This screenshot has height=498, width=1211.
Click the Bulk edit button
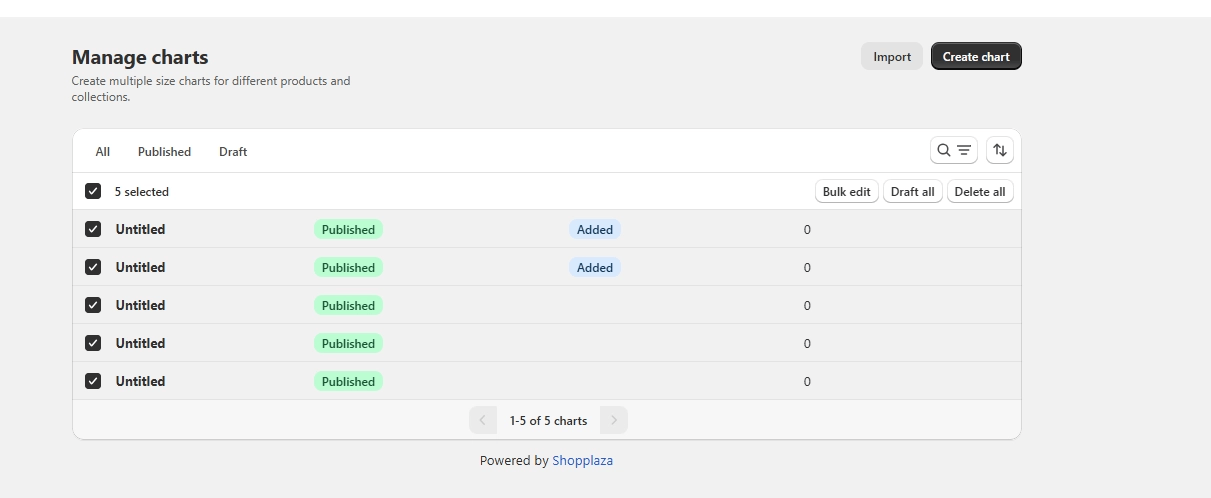tap(847, 192)
